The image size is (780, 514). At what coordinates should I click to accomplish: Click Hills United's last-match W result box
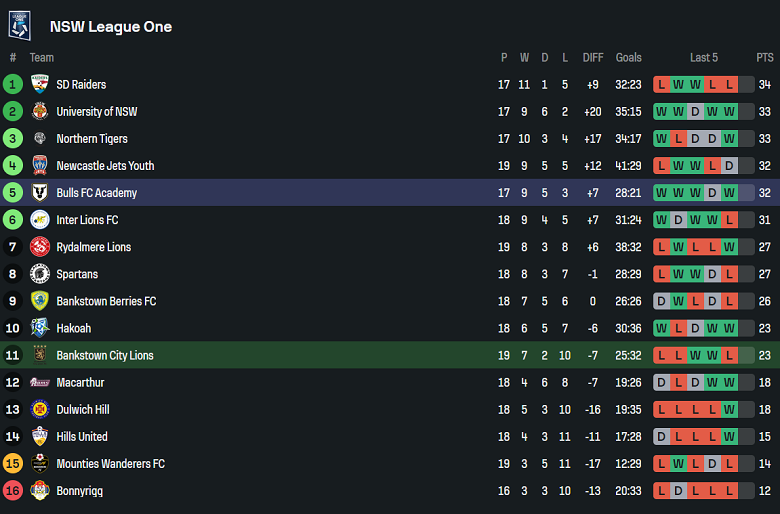click(x=730, y=437)
